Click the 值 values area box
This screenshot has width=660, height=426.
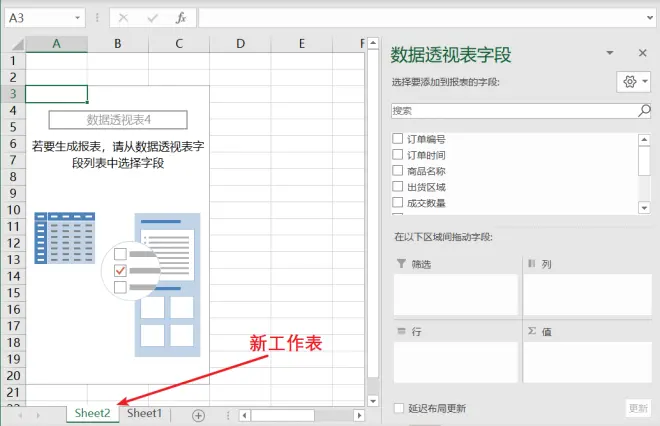coord(587,362)
